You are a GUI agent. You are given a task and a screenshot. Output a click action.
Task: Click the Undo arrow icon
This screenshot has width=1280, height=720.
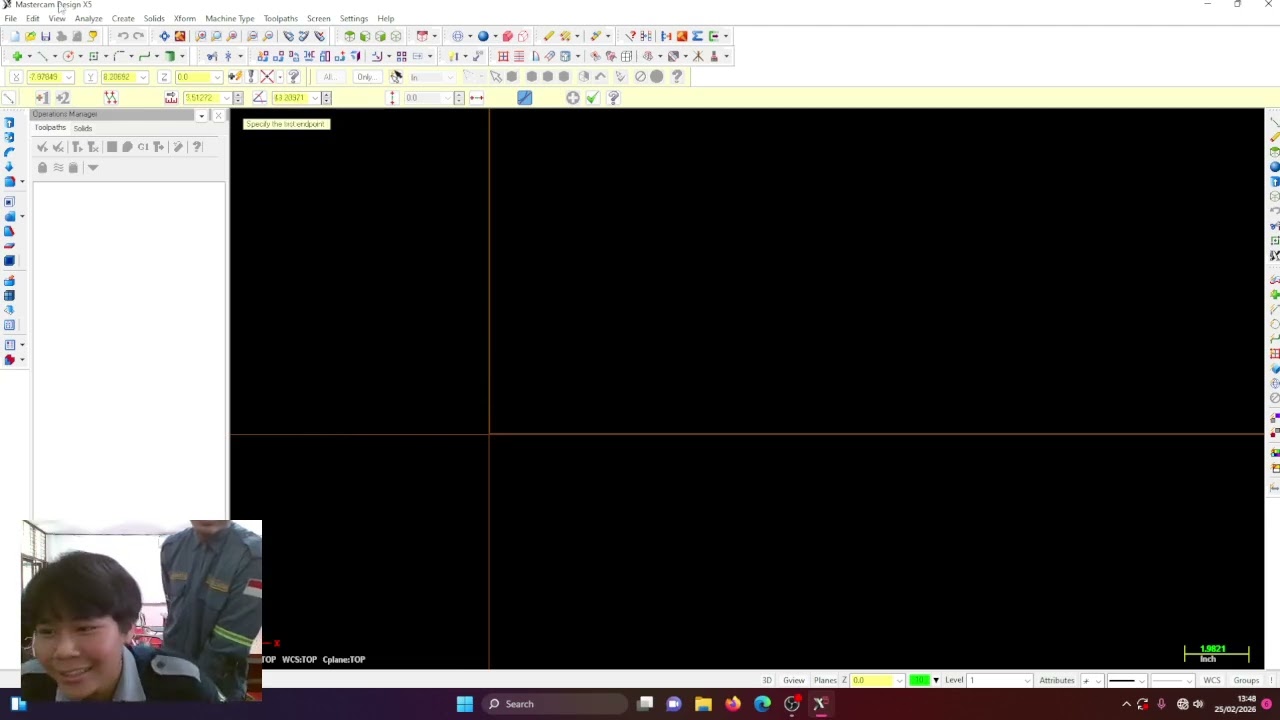pos(122,36)
